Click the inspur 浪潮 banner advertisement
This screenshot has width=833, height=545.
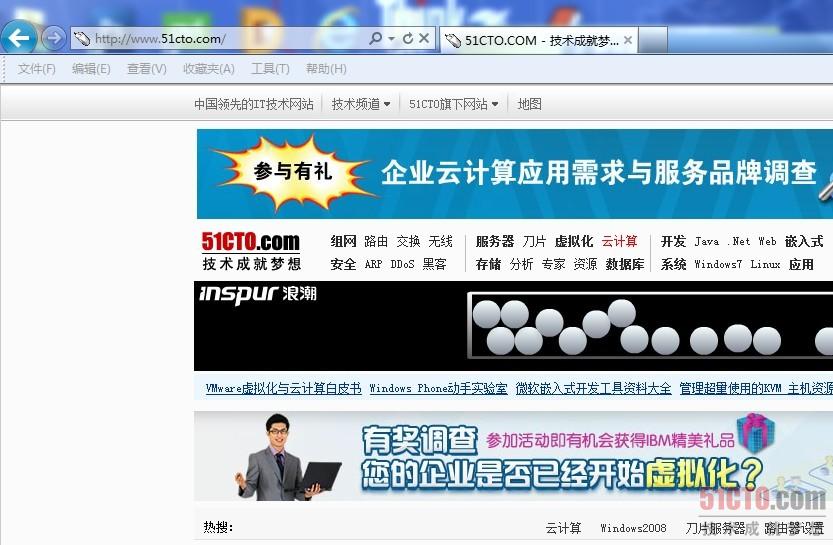click(x=513, y=326)
